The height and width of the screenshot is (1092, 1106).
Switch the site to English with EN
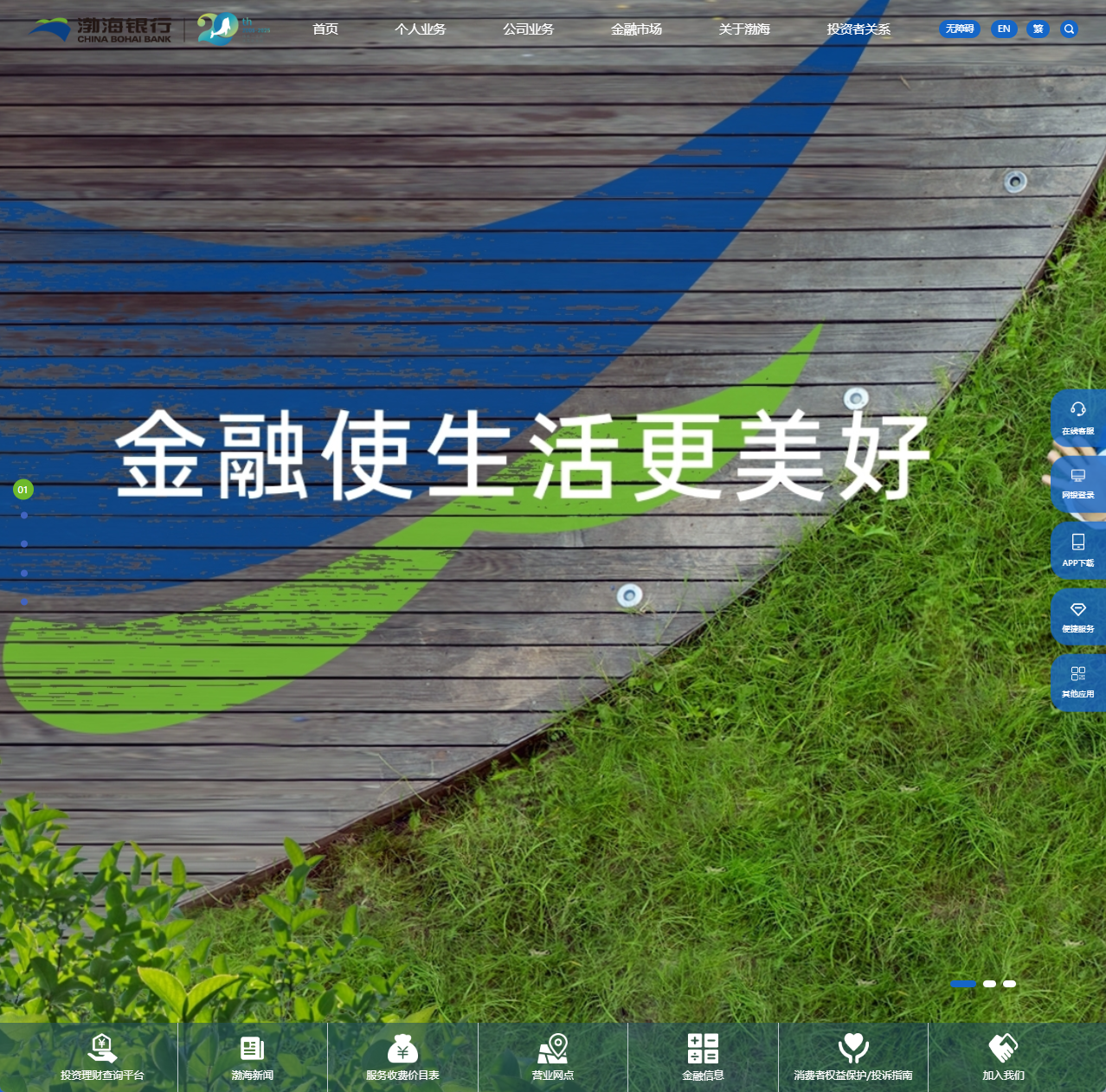(x=1003, y=29)
